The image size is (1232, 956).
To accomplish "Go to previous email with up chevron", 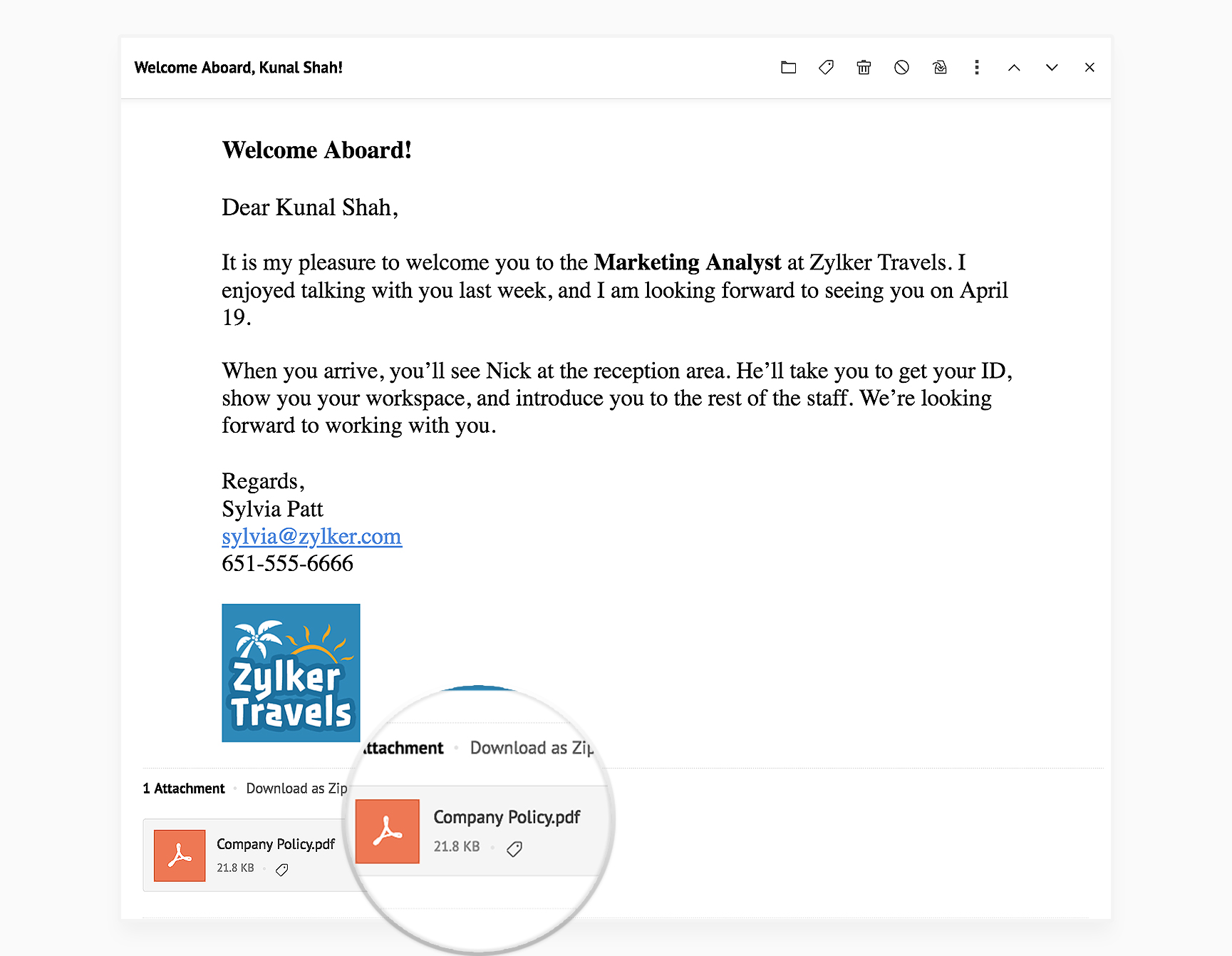I will pyautogui.click(x=1014, y=68).
